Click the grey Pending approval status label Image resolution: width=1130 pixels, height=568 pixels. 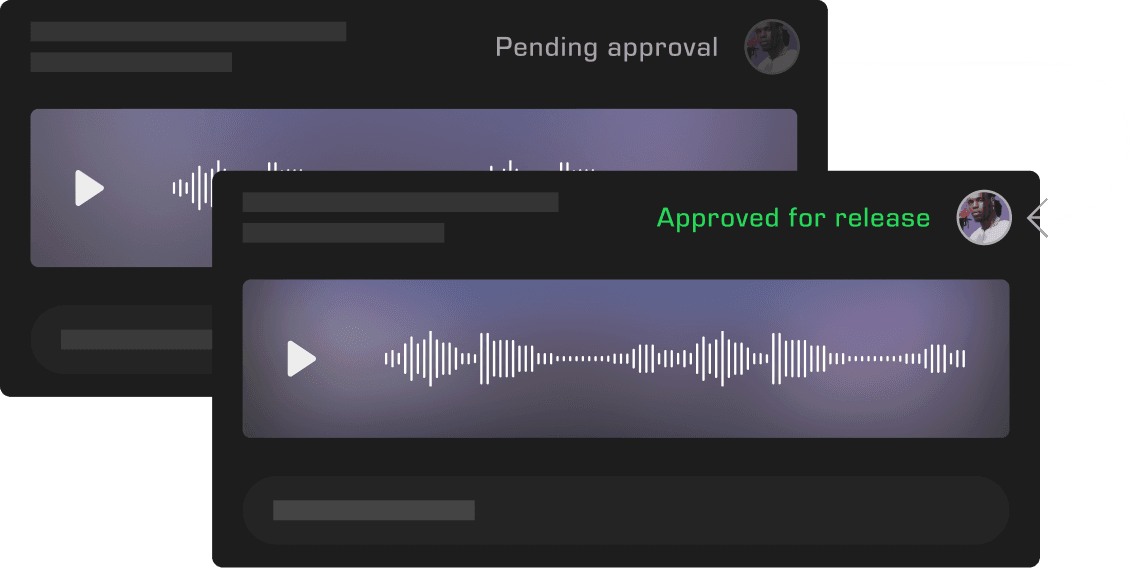pos(607,48)
